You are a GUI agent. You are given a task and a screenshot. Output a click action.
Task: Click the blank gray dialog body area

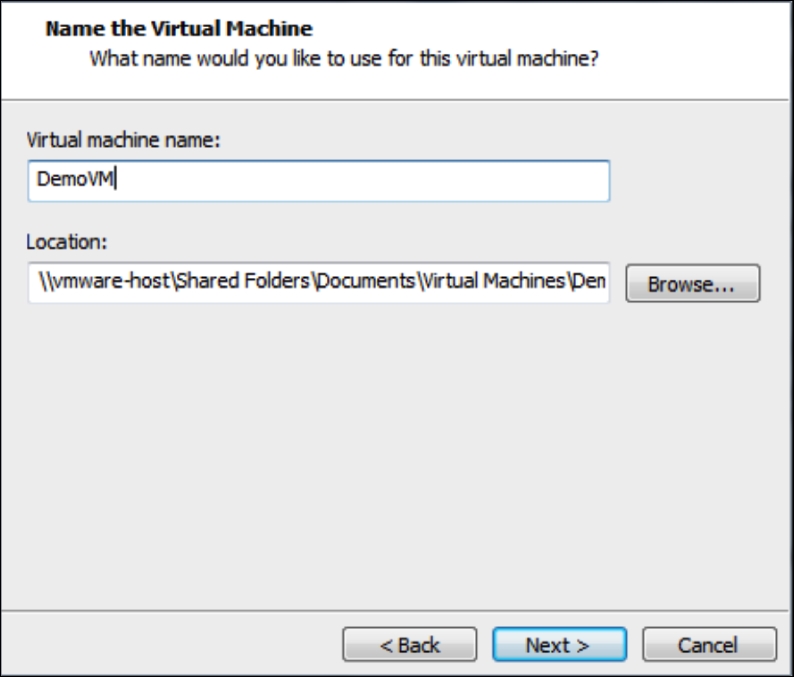tap(395, 456)
